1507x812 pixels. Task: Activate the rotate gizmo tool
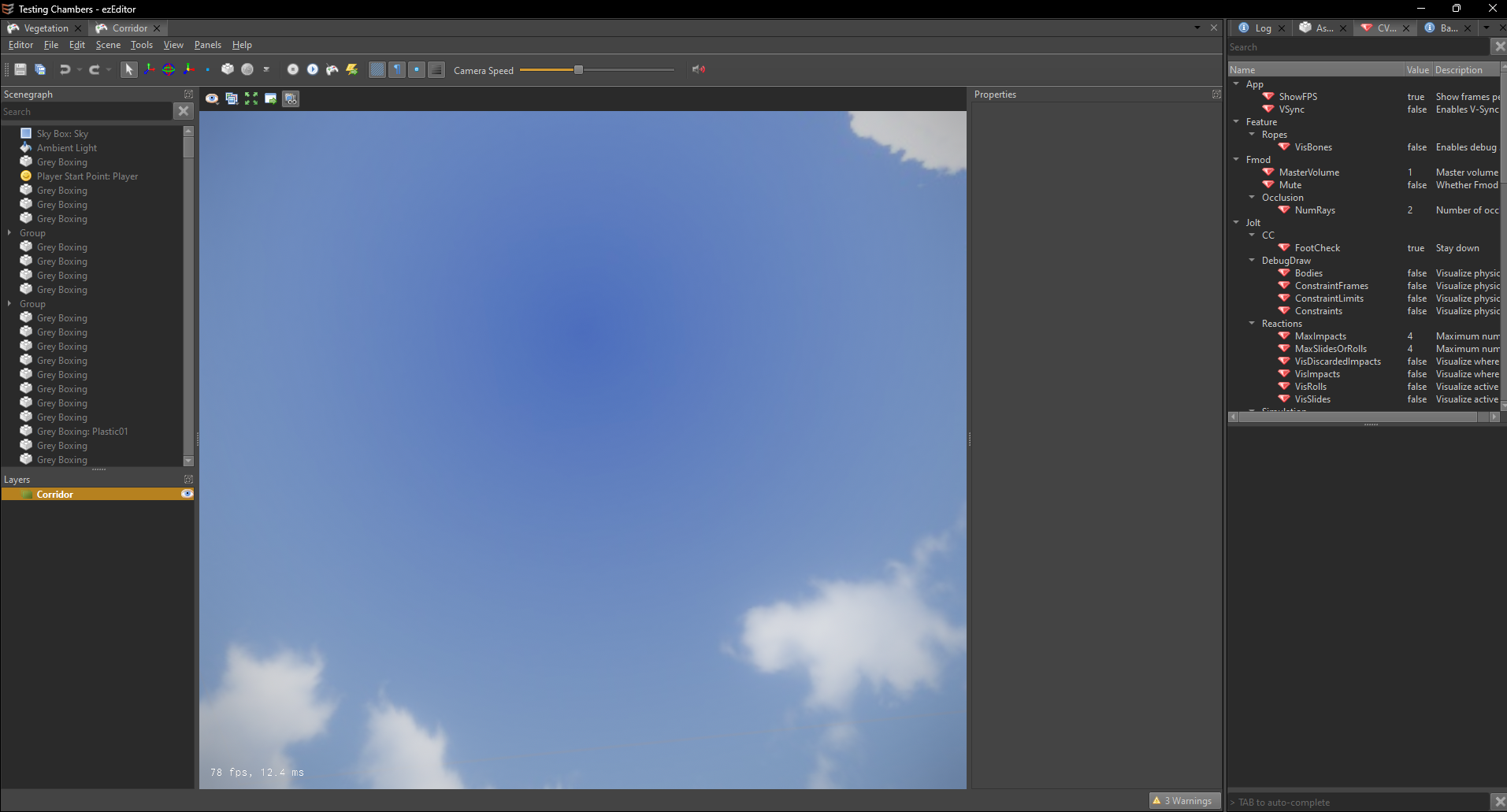tap(168, 69)
